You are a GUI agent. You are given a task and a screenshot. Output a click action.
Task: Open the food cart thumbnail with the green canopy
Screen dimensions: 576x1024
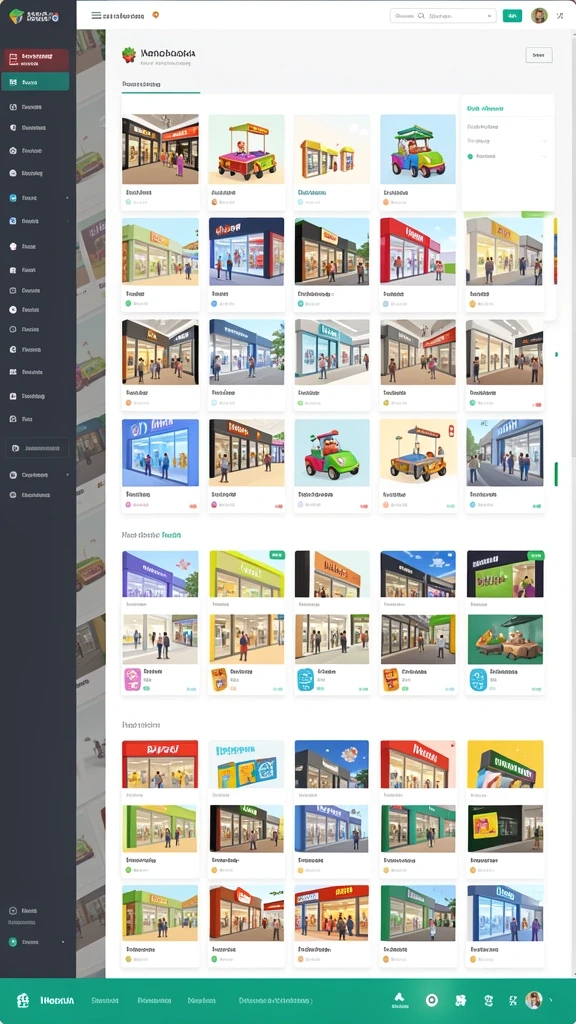[x=246, y=149]
